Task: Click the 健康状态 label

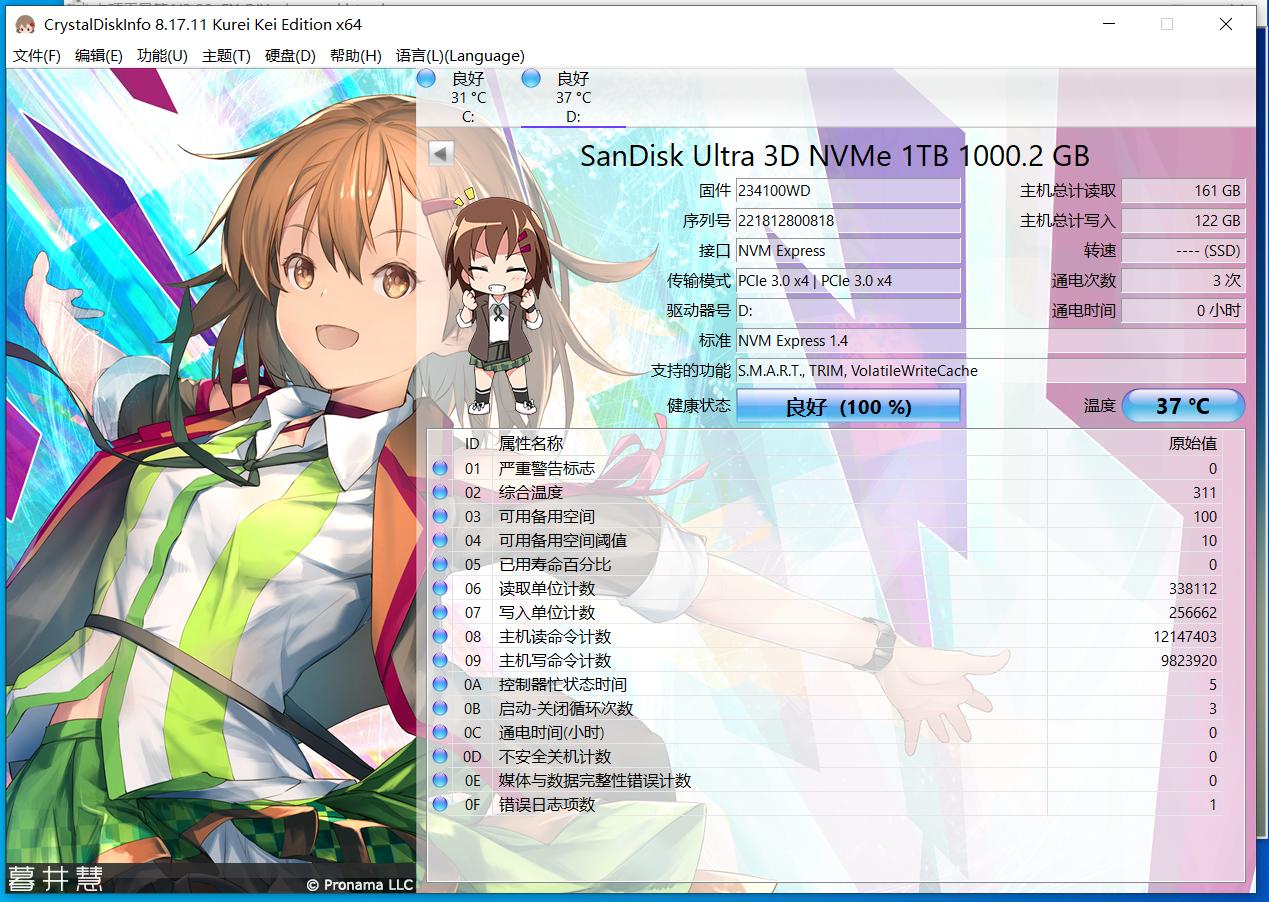Action: [699, 405]
